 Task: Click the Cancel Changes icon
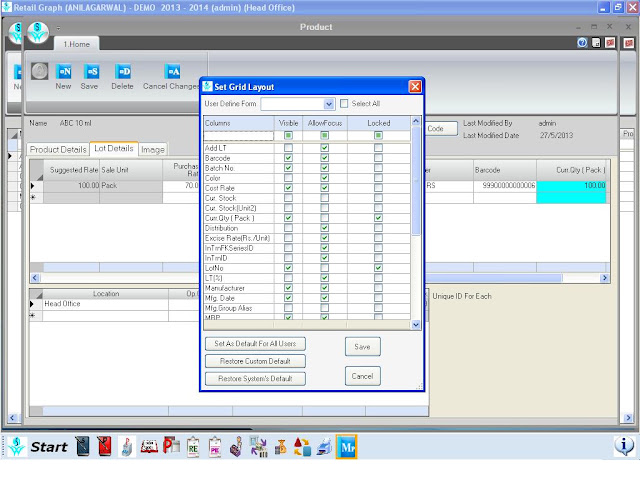(172, 72)
